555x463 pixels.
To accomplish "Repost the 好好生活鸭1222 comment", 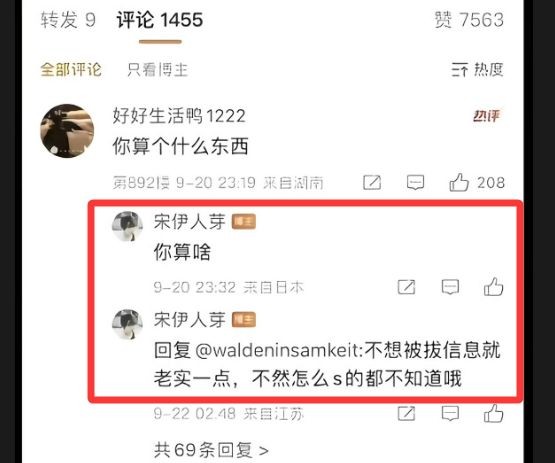I will 372,183.
